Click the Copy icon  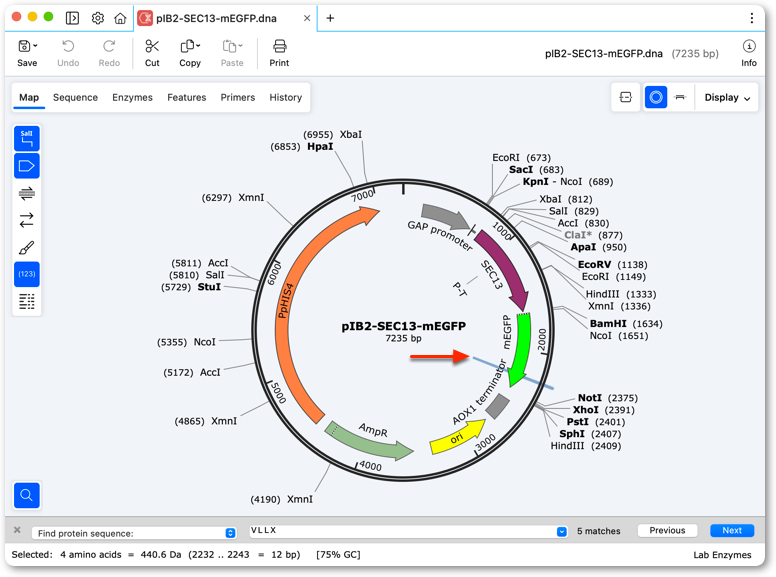click(x=187, y=47)
